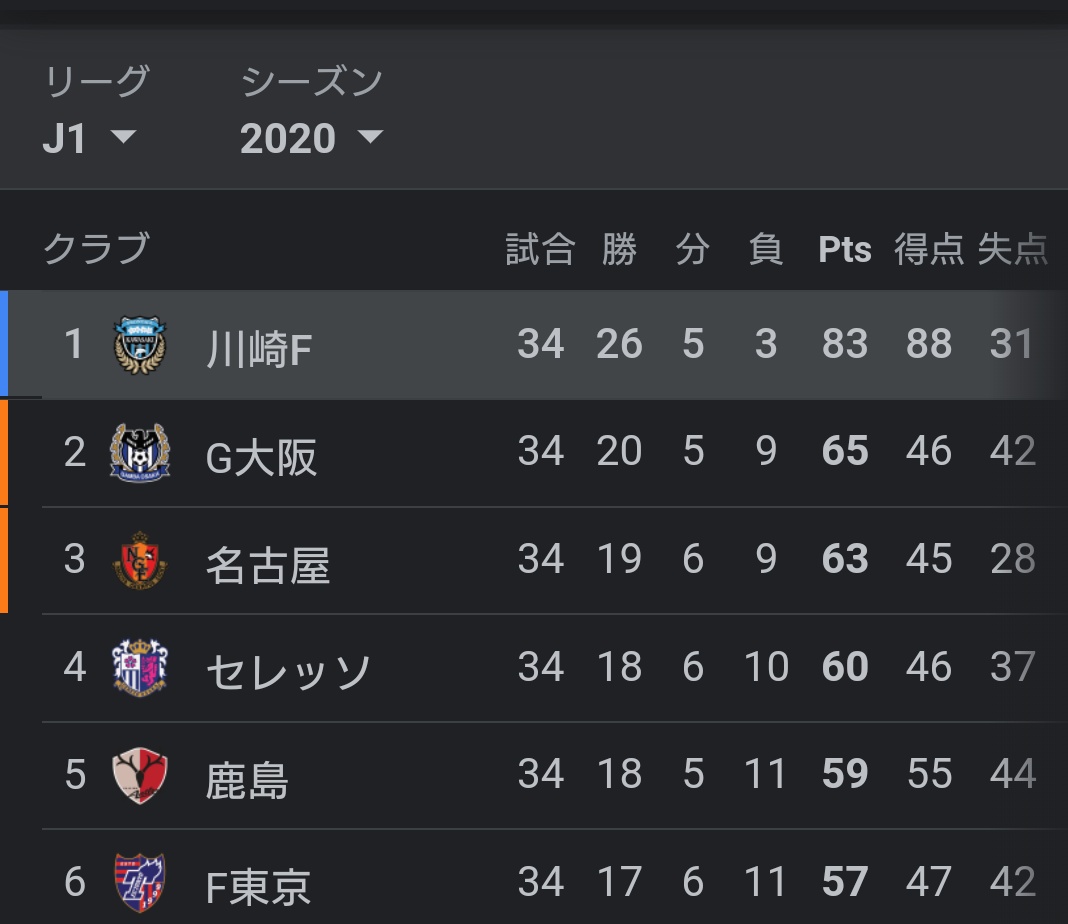Select the セレッソ team name
Screen dimensions: 1068x924
point(288,671)
